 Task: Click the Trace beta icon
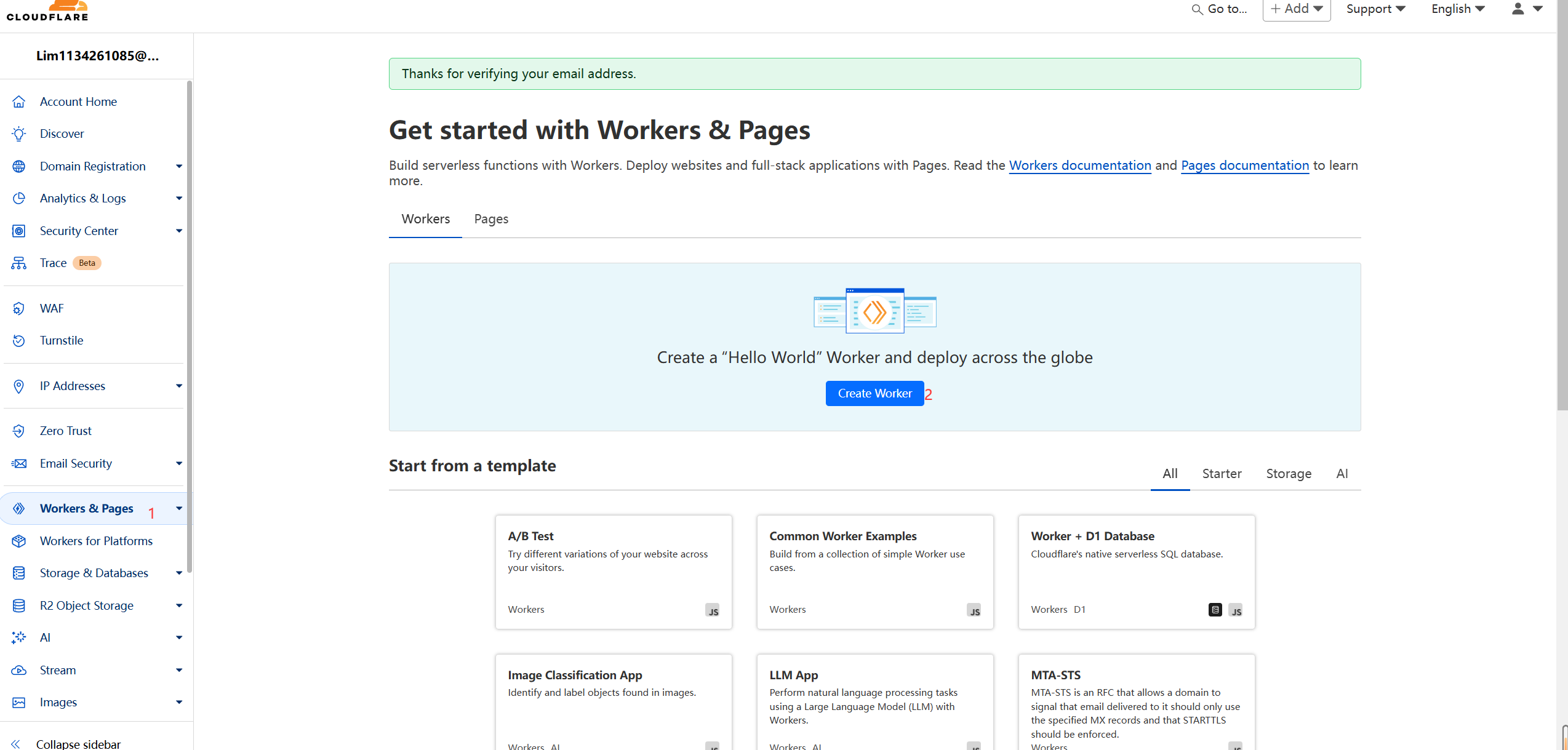19,263
